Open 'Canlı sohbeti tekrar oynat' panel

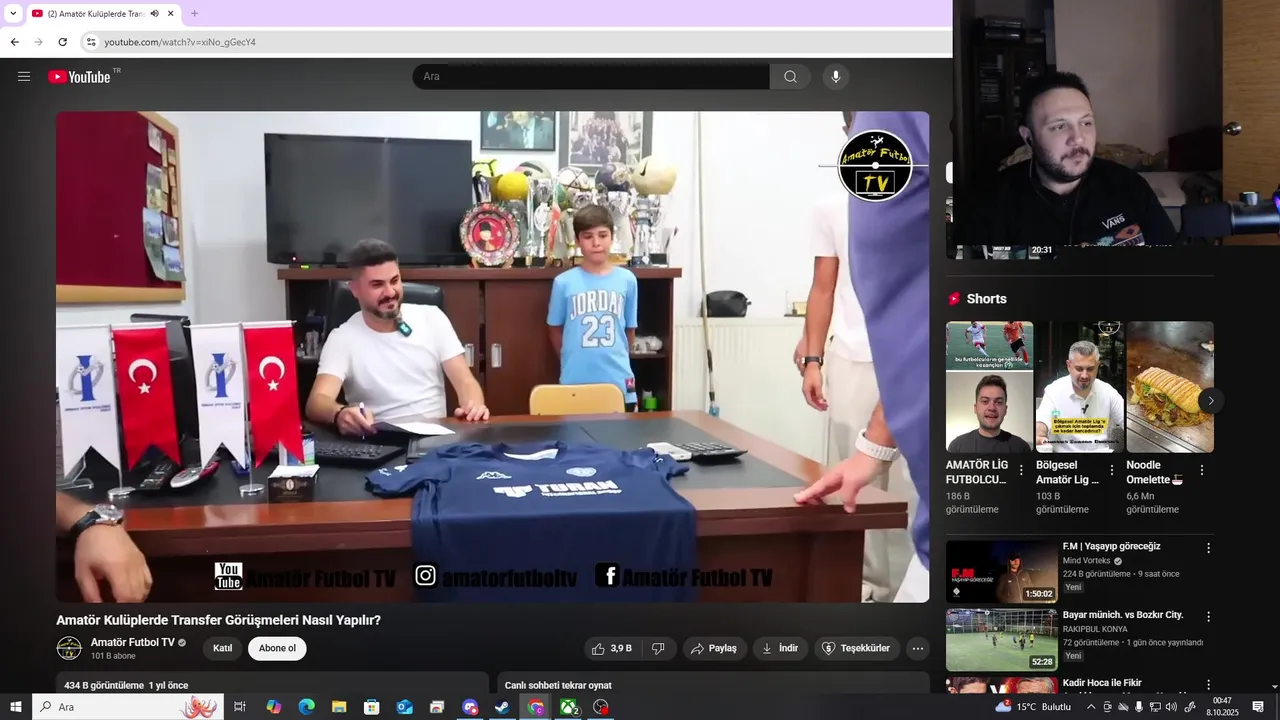click(x=713, y=684)
